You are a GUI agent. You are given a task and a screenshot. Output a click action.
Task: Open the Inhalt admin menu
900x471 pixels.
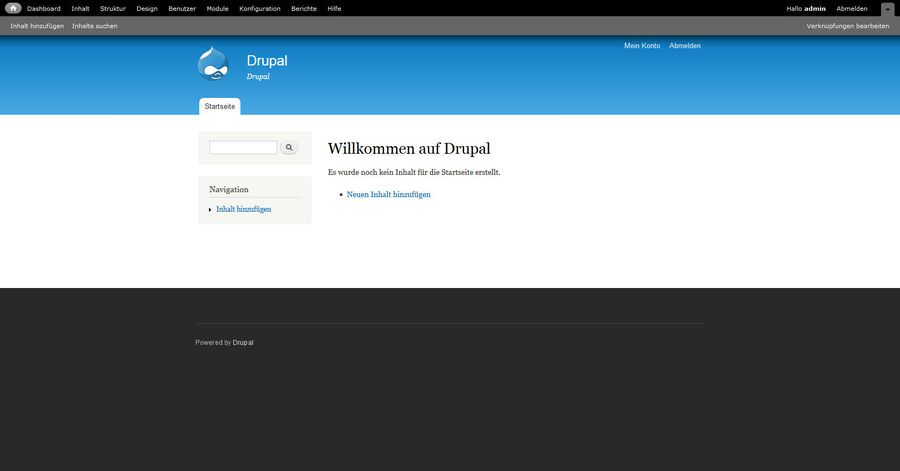[80, 9]
